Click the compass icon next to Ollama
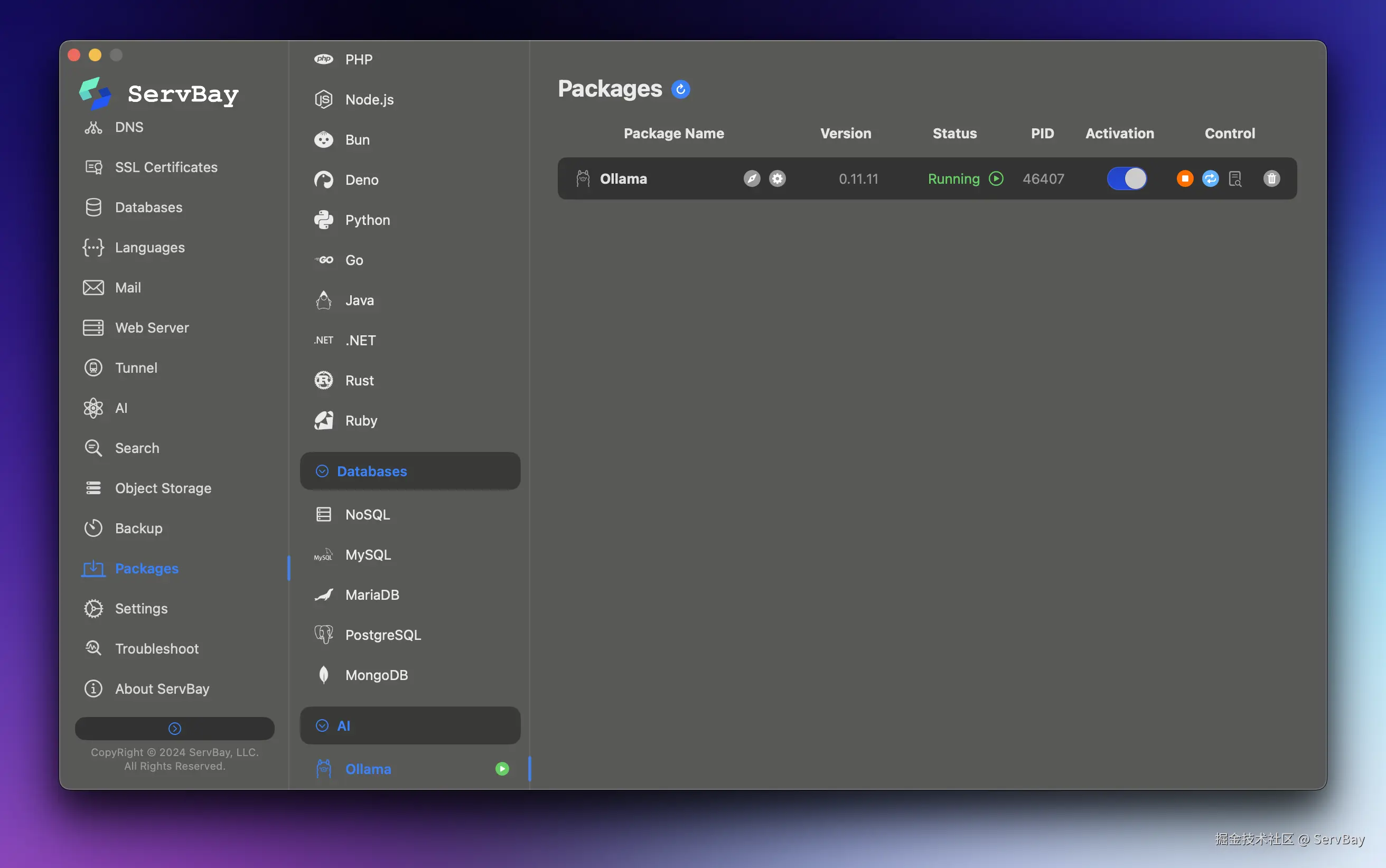The width and height of the screenshot is (1386, 868). (x=752, y=178)
